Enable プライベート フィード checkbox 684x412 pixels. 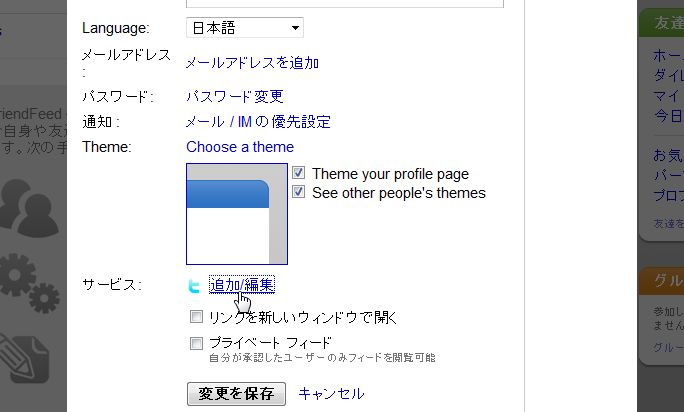coord(196,343)
